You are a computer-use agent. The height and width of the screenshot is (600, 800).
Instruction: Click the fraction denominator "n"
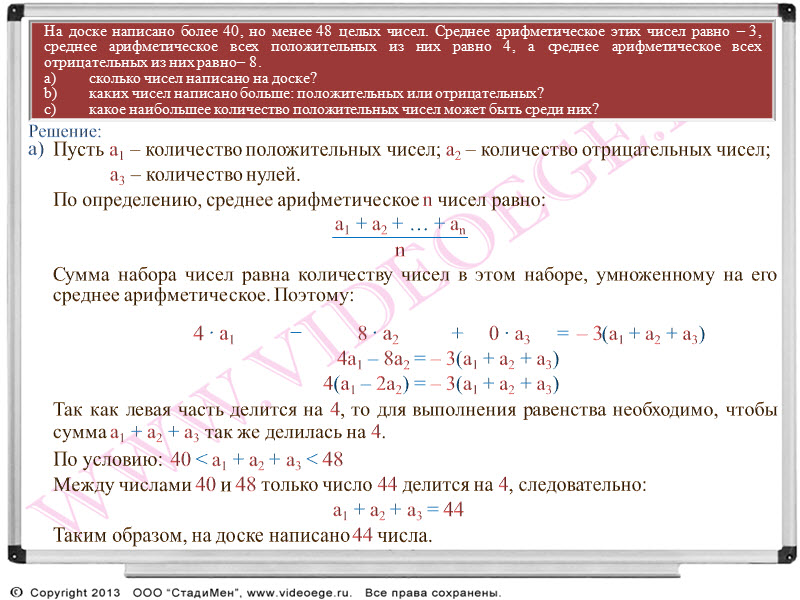pyautogui.click(x=400, y=250)
